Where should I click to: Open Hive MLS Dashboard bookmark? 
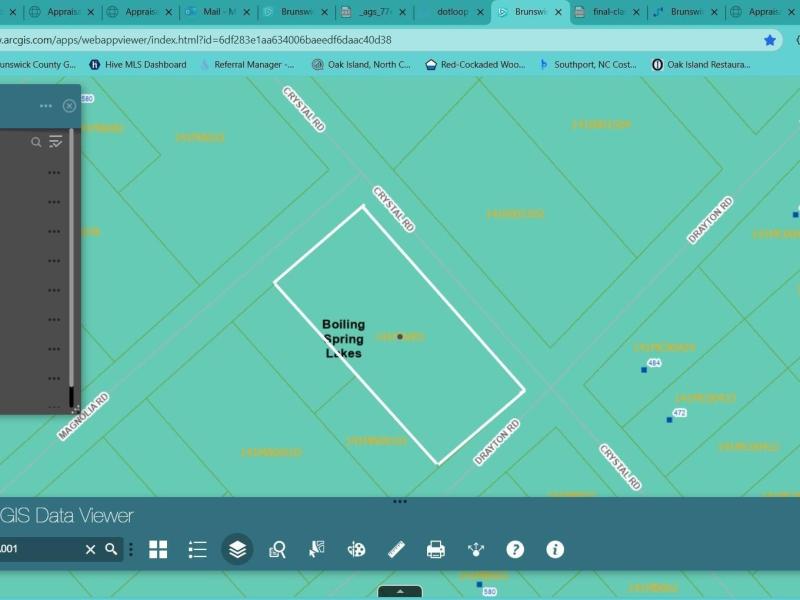pos(138,64)
